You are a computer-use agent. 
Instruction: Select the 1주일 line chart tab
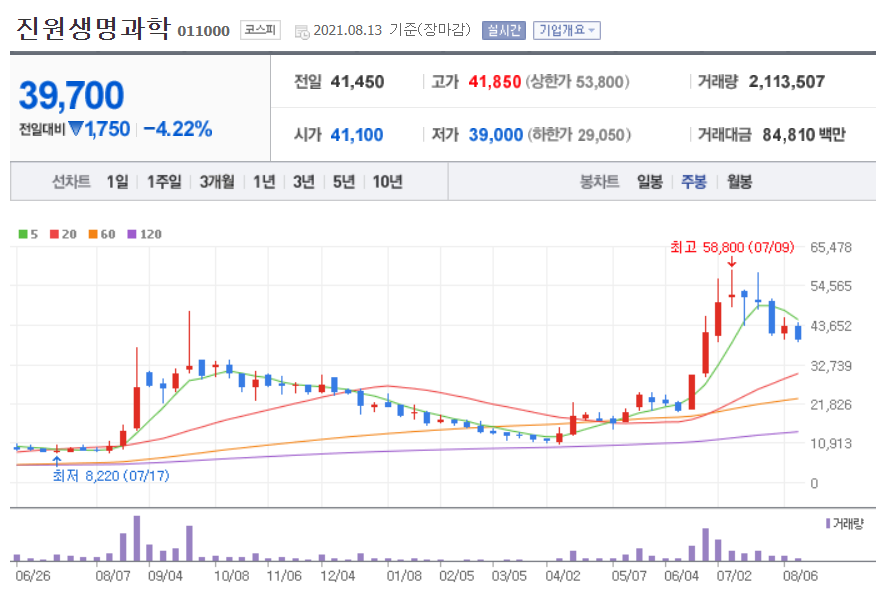pos(164,182)
